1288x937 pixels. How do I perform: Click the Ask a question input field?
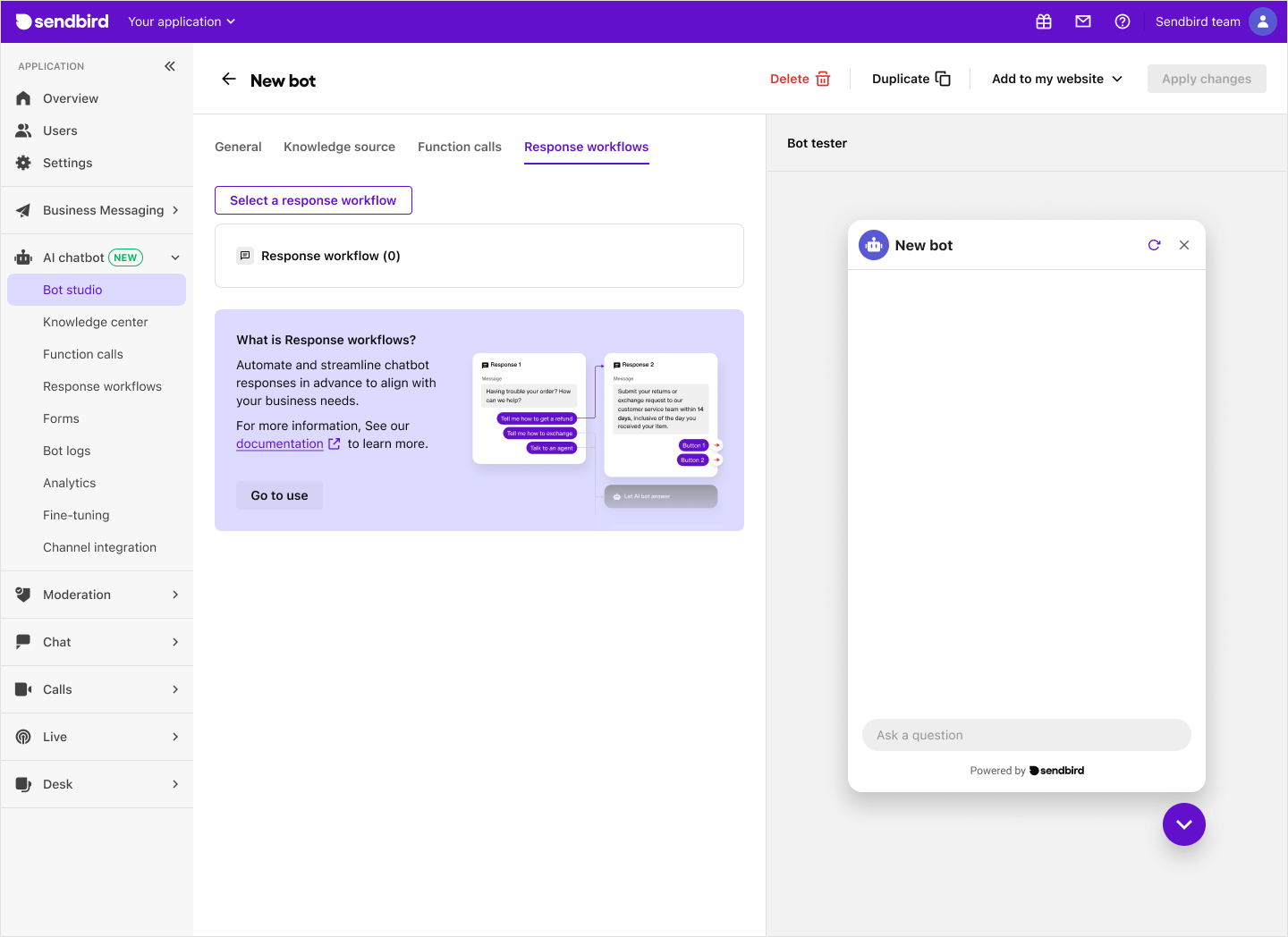pyautogui.click(x=1027, y=735)
